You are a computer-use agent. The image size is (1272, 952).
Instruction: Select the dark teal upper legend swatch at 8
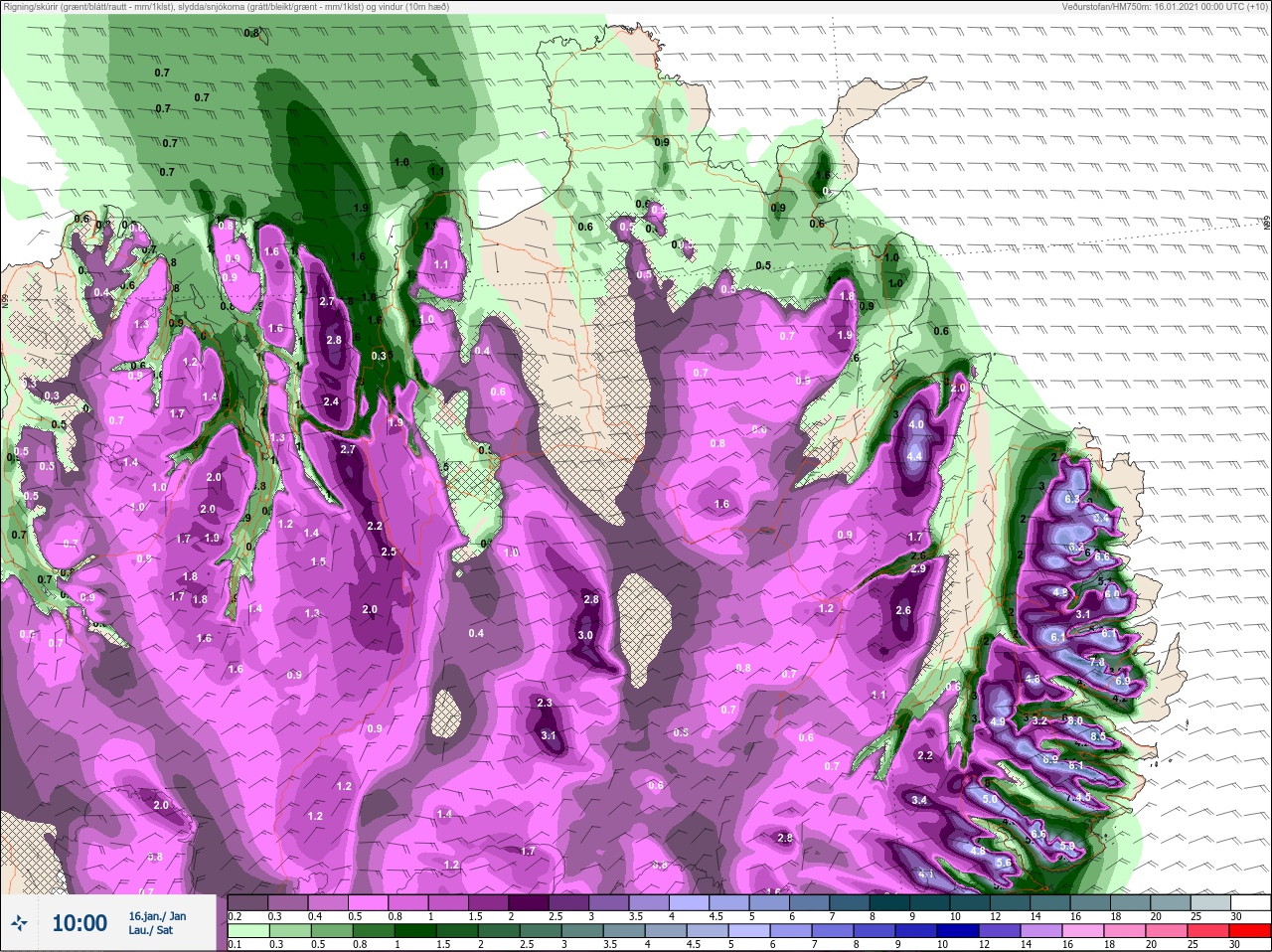[x=890, y=901]
